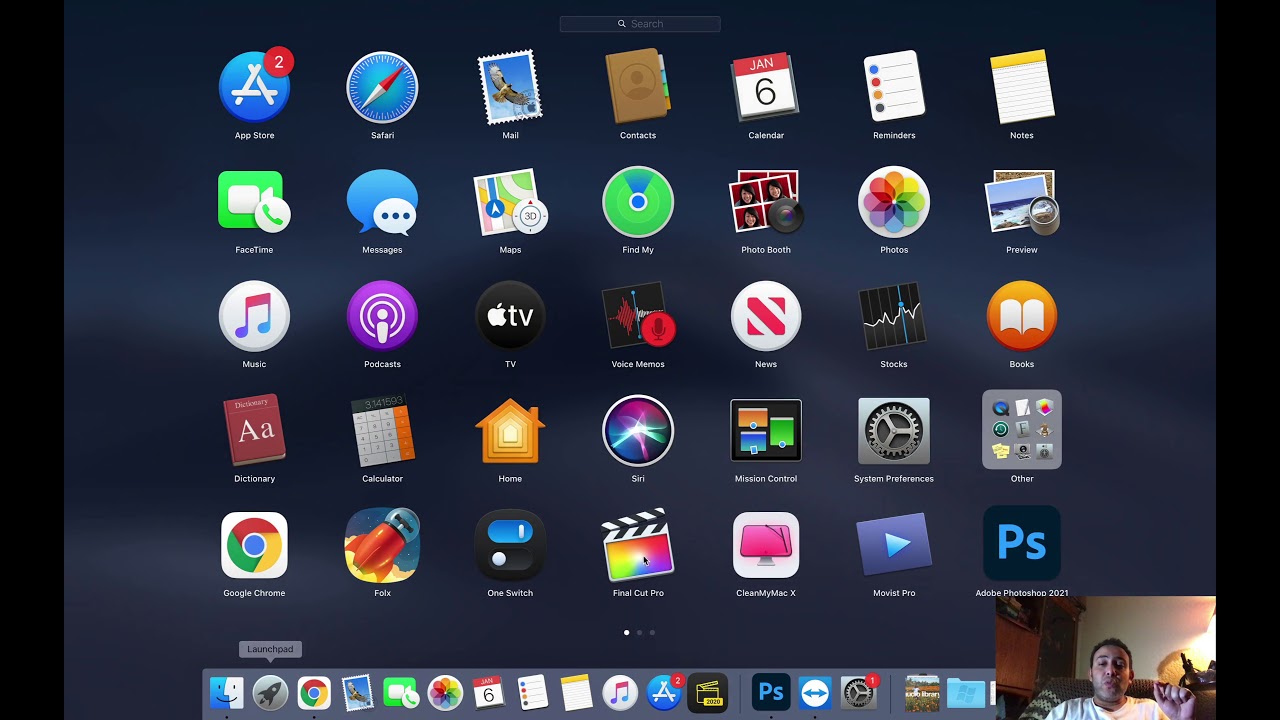
Task: Open Reminders from the Dock
Action: click(x=532, y=693)
